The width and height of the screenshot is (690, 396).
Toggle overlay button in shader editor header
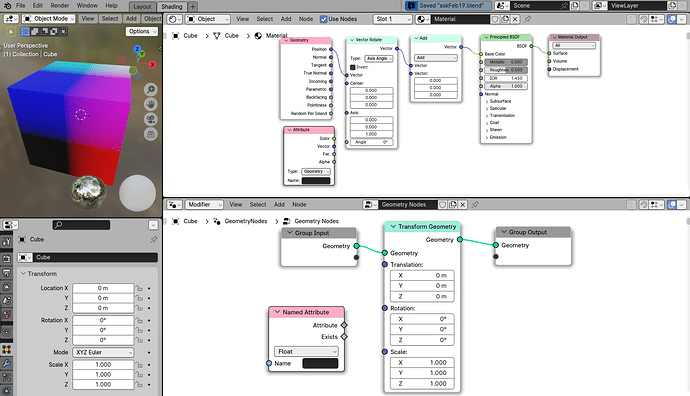tap(672, 19)
